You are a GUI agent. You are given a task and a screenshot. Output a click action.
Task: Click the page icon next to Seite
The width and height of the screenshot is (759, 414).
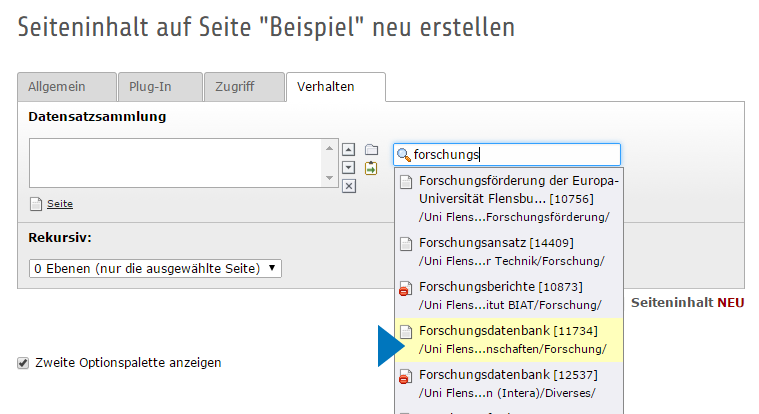37,204
